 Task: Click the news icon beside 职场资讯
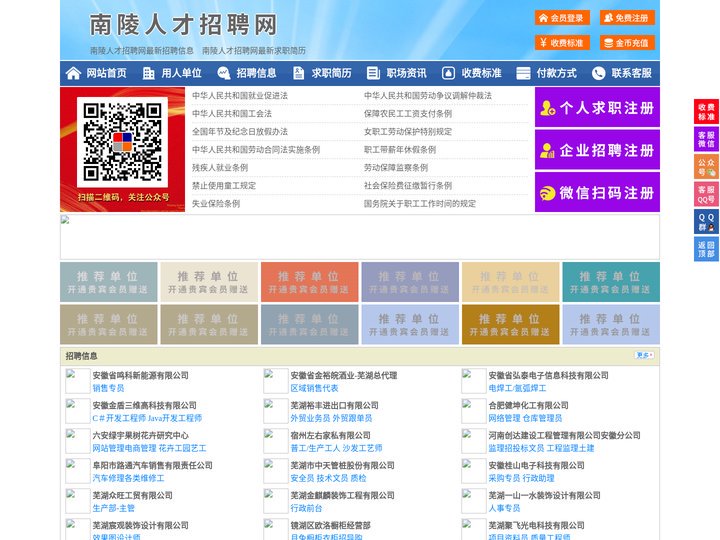click(x=373, y=73)
